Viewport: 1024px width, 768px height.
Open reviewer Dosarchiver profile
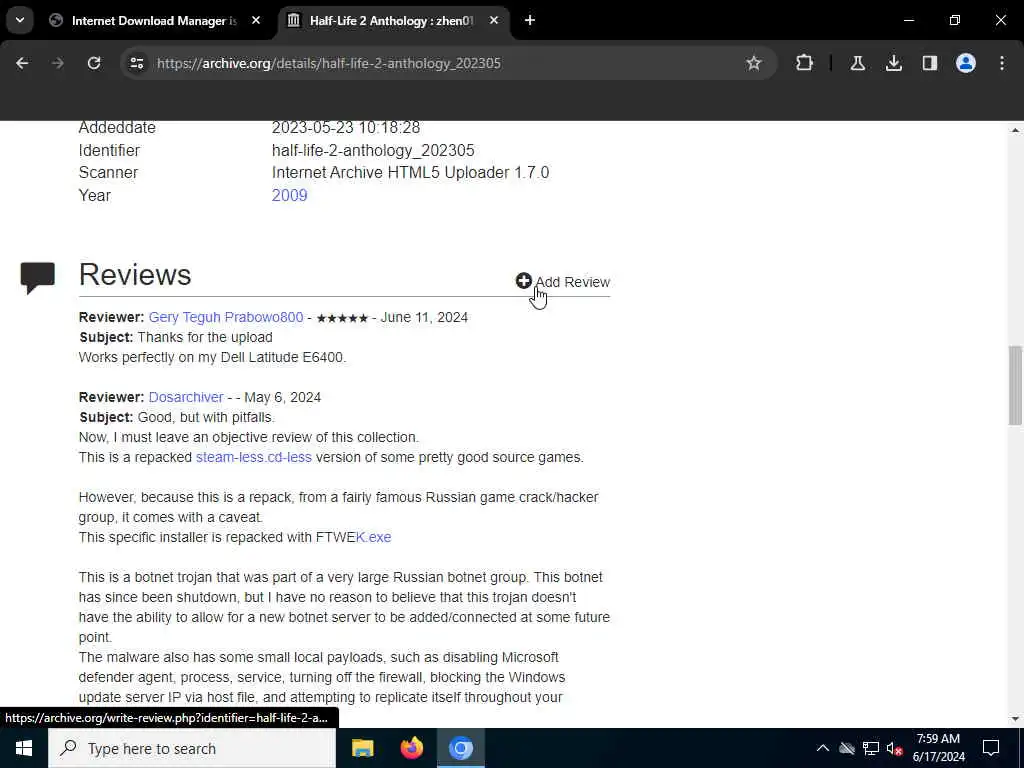(186, 397)
